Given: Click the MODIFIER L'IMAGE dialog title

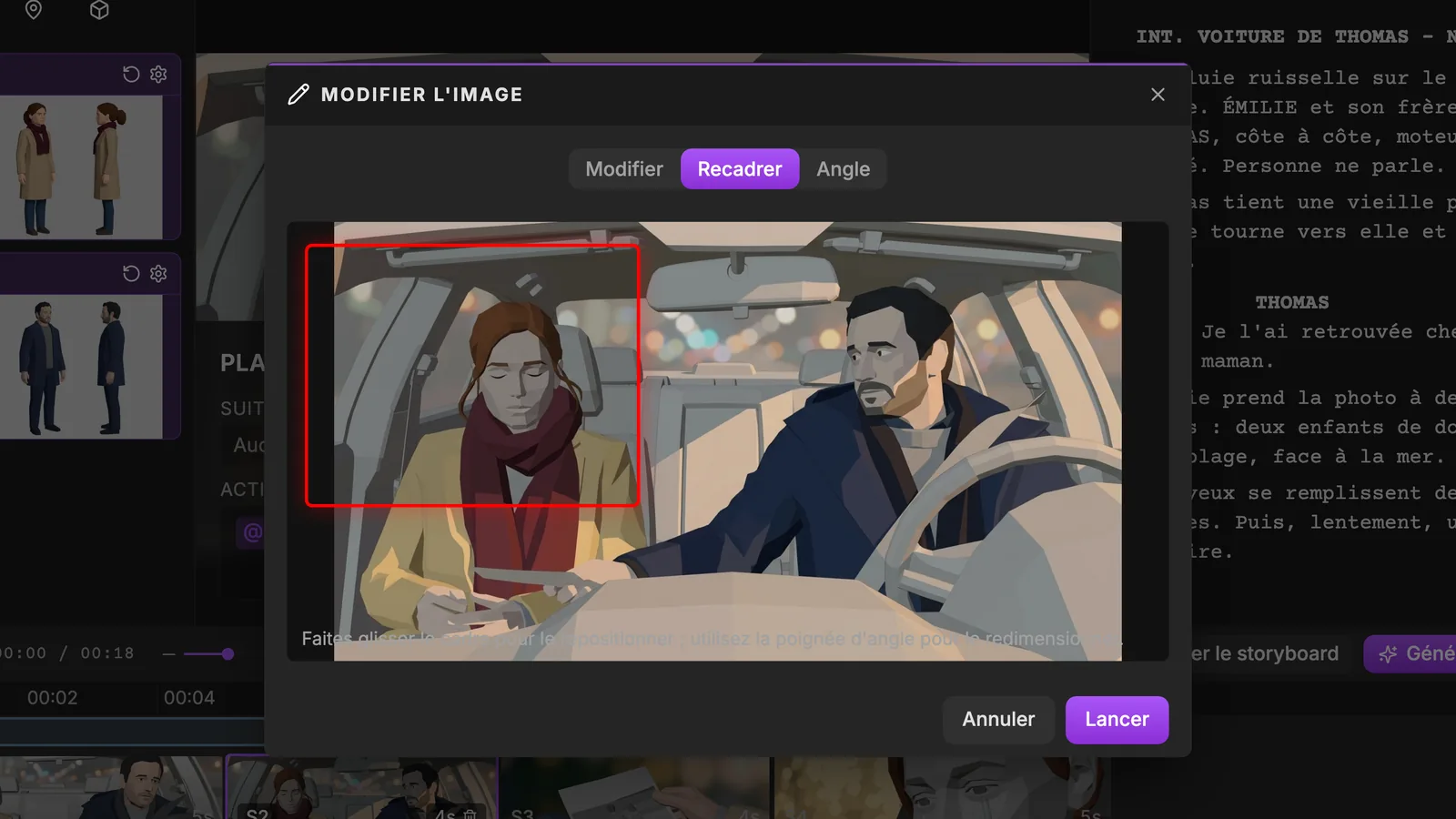Looking at the screenshot, I should pyautogui.click(x=422, y=95).
